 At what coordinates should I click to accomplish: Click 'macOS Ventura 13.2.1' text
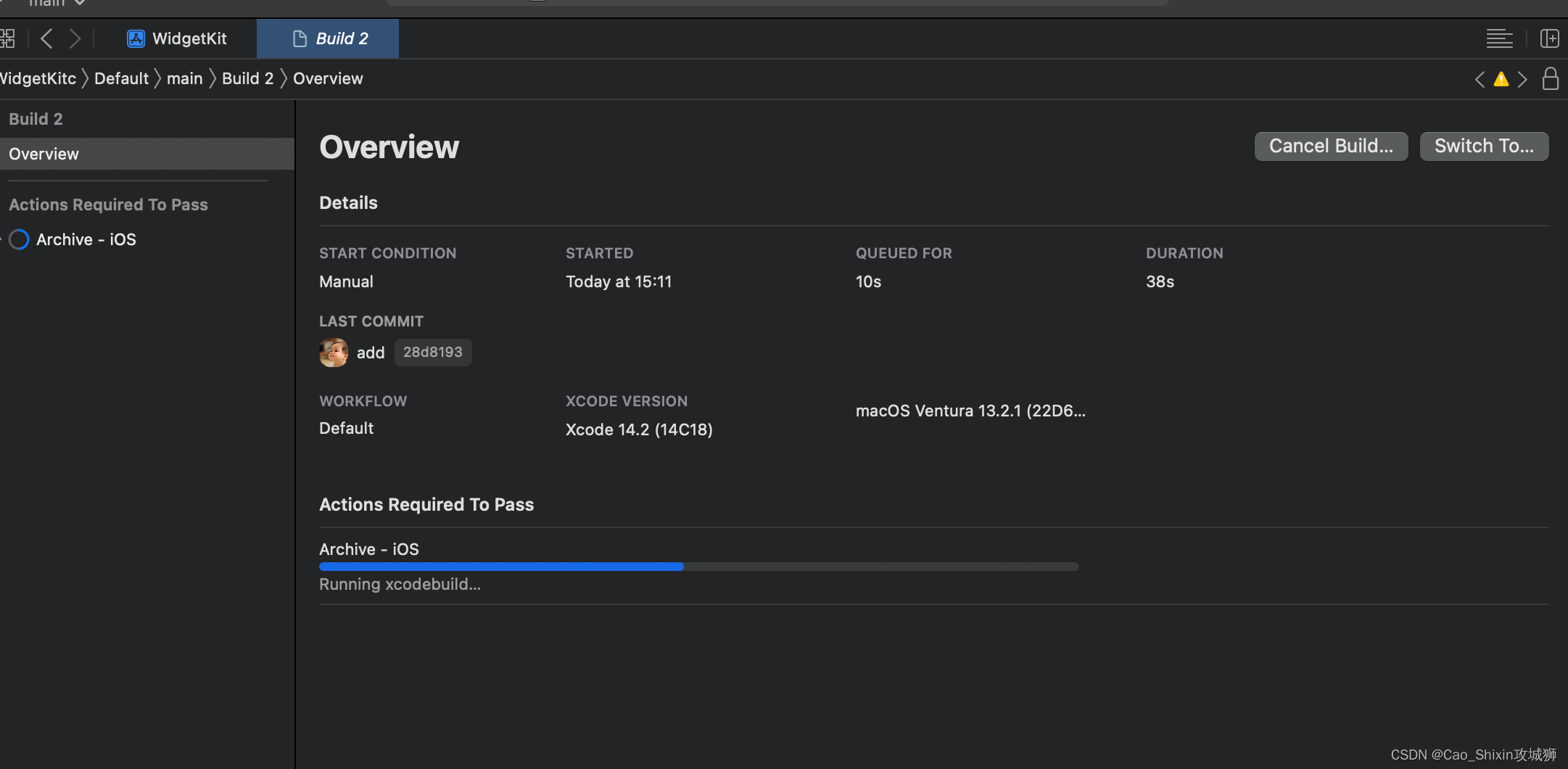pos(970,411)
